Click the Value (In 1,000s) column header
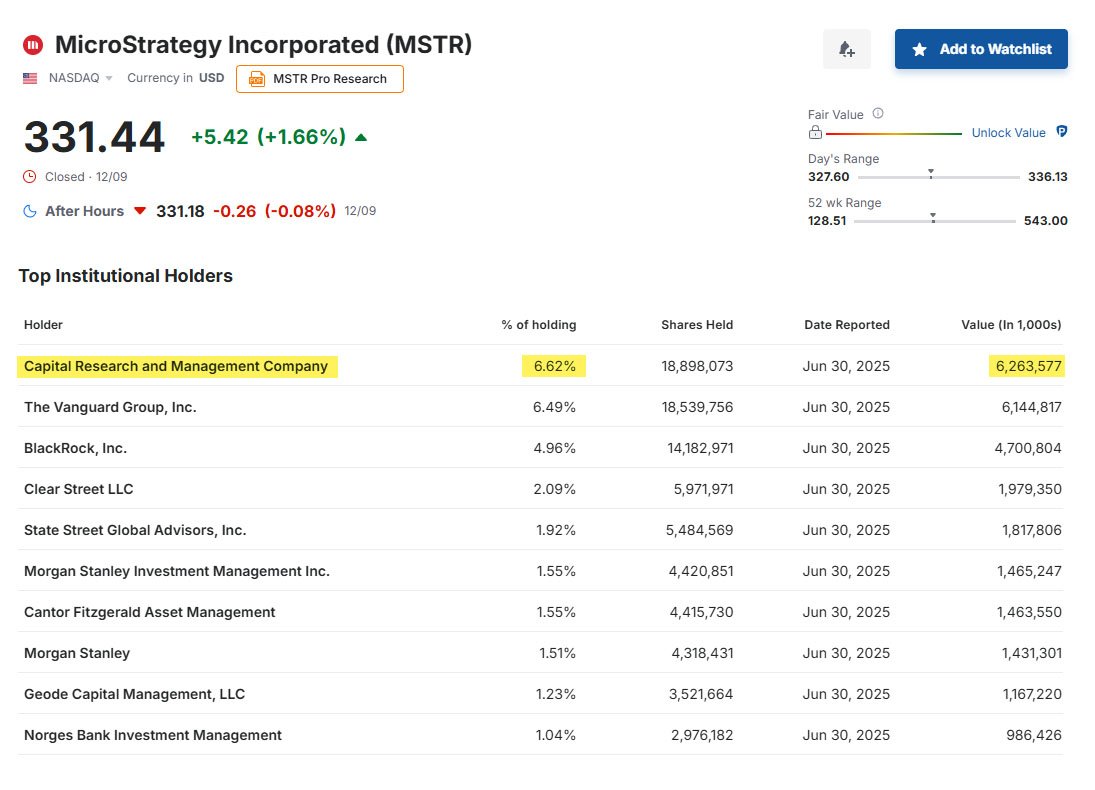Image resolution: width=1095 pixels, height=790 pixels. point(1011,325)
